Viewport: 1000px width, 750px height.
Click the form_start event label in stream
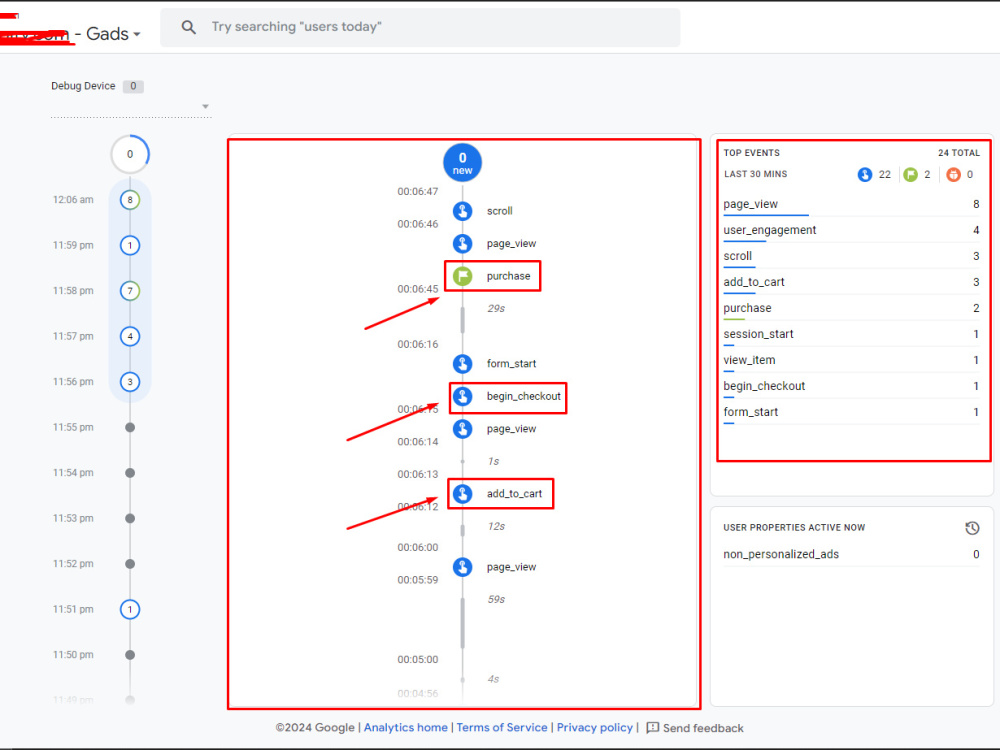pyautogui.click(x=511, y=364)
